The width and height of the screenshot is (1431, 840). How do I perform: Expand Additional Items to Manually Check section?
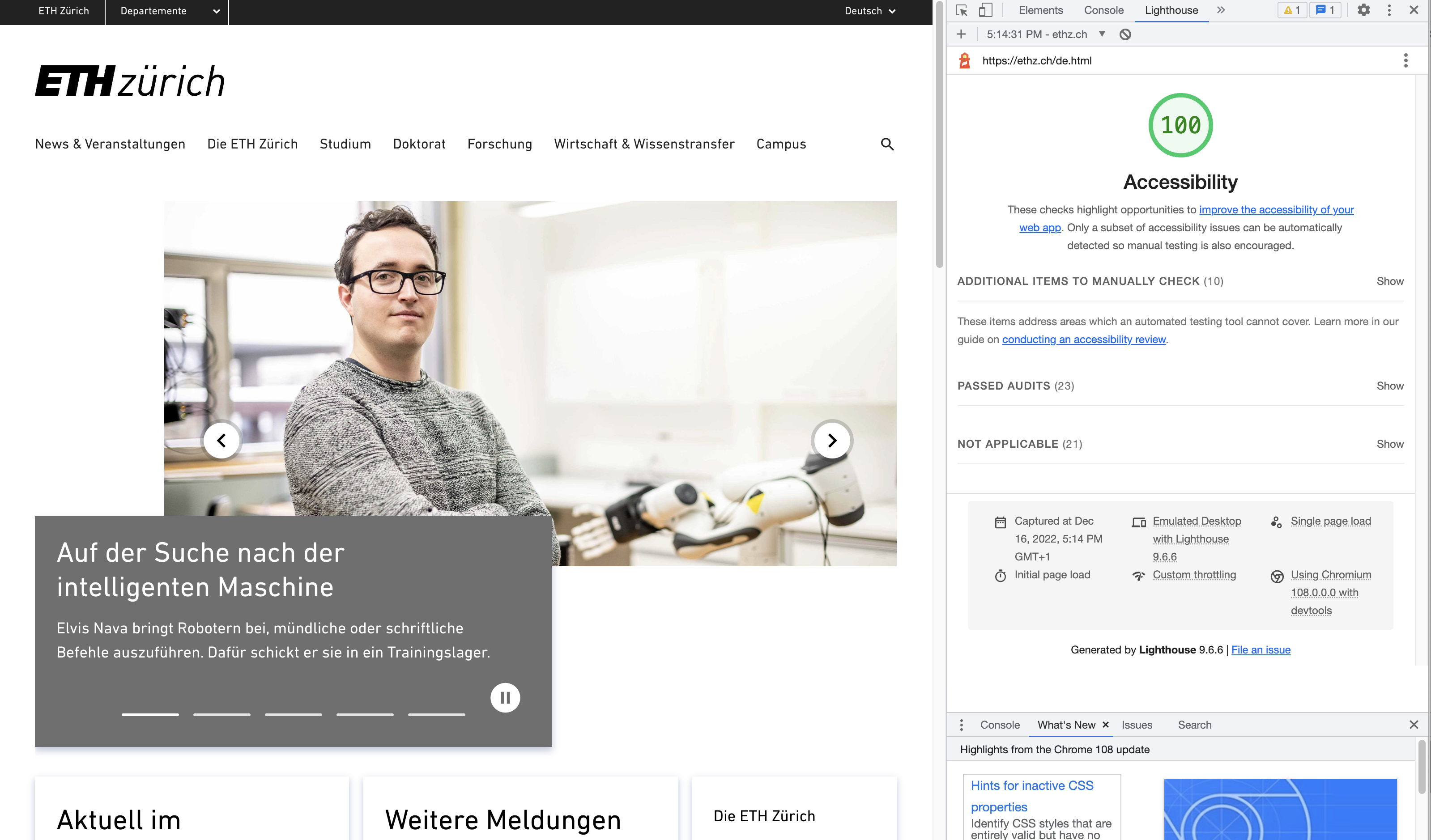1180,281
